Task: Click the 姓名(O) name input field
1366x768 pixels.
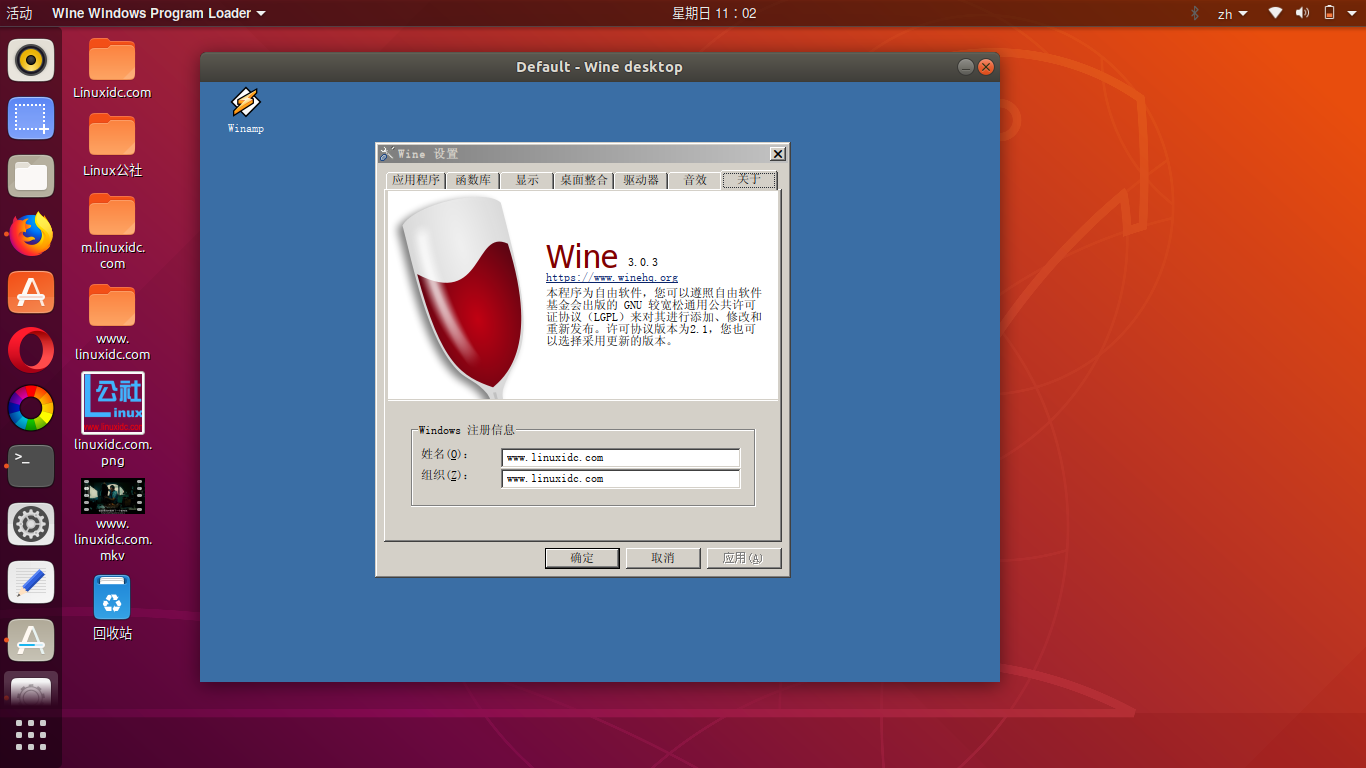Action: [619, 458]
